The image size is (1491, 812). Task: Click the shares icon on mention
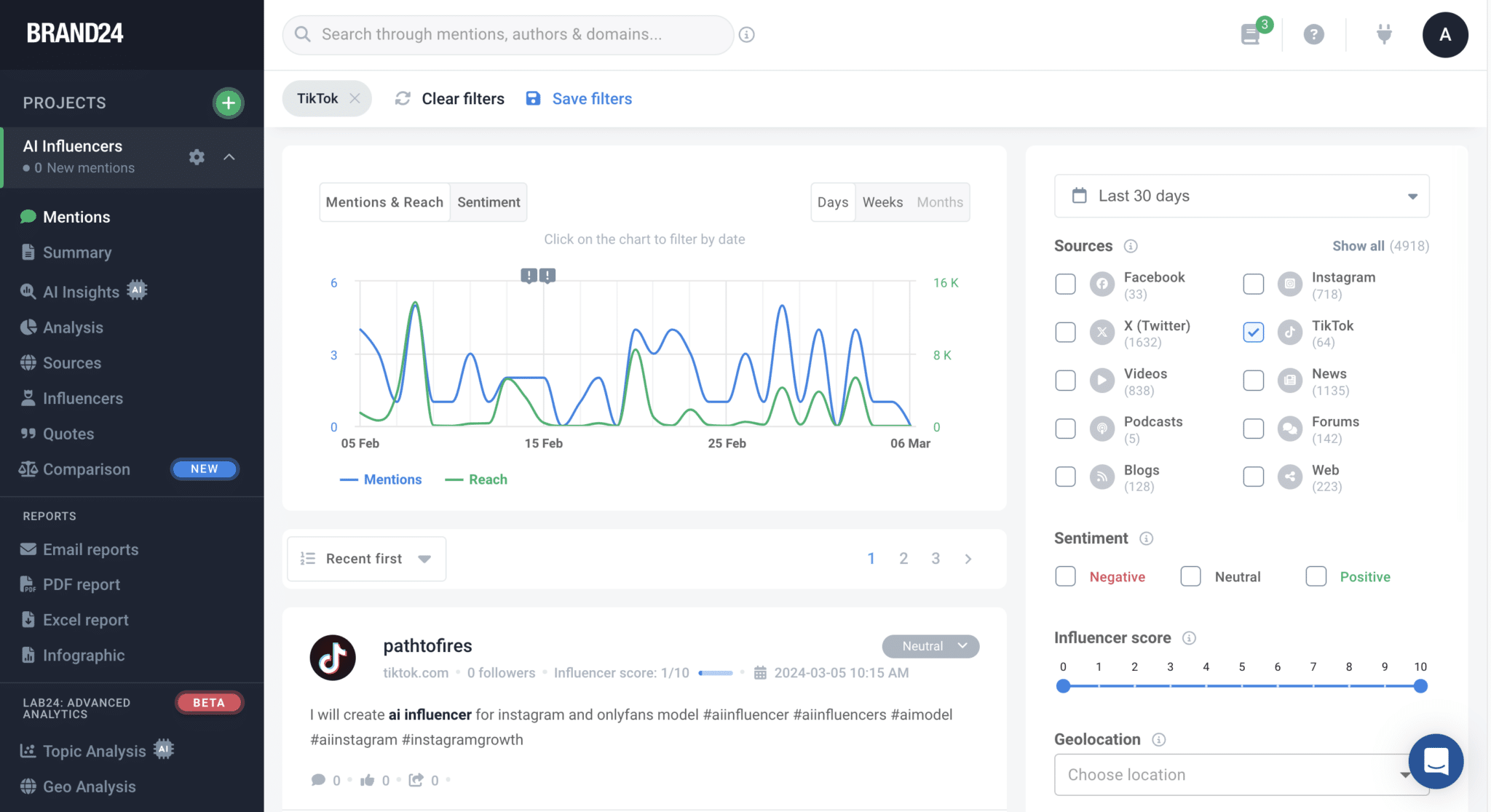coord(416,780)
